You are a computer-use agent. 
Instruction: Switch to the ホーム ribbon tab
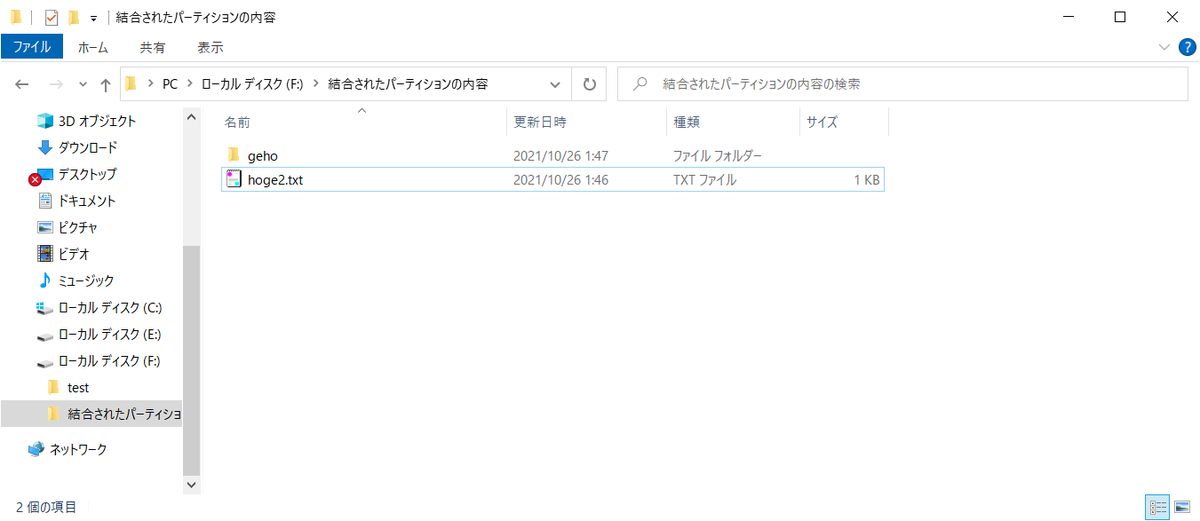pos(93,47)
